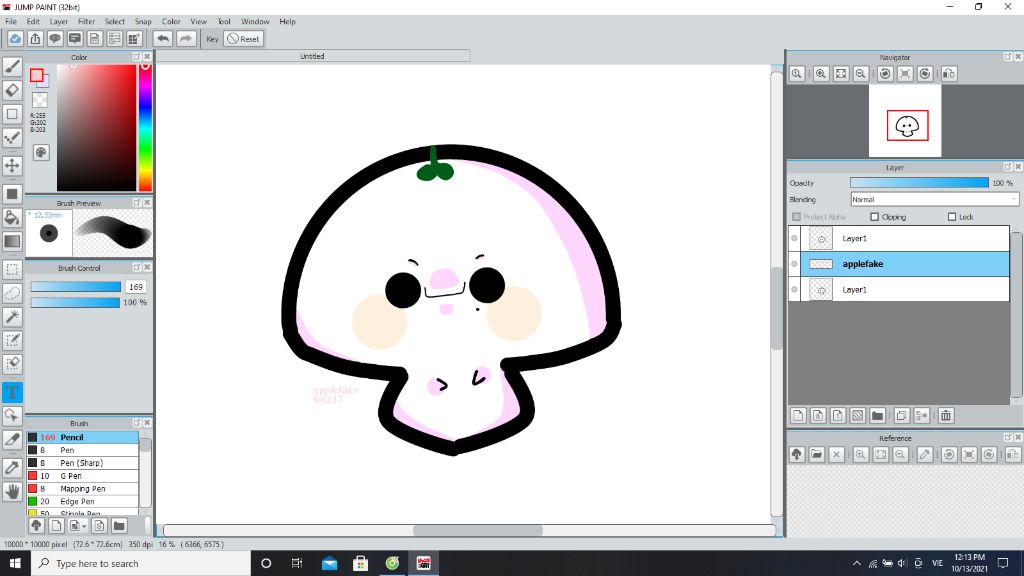Select the Text tool
The width and height of the screenshot is (1024, 576).
pos(12,392)
